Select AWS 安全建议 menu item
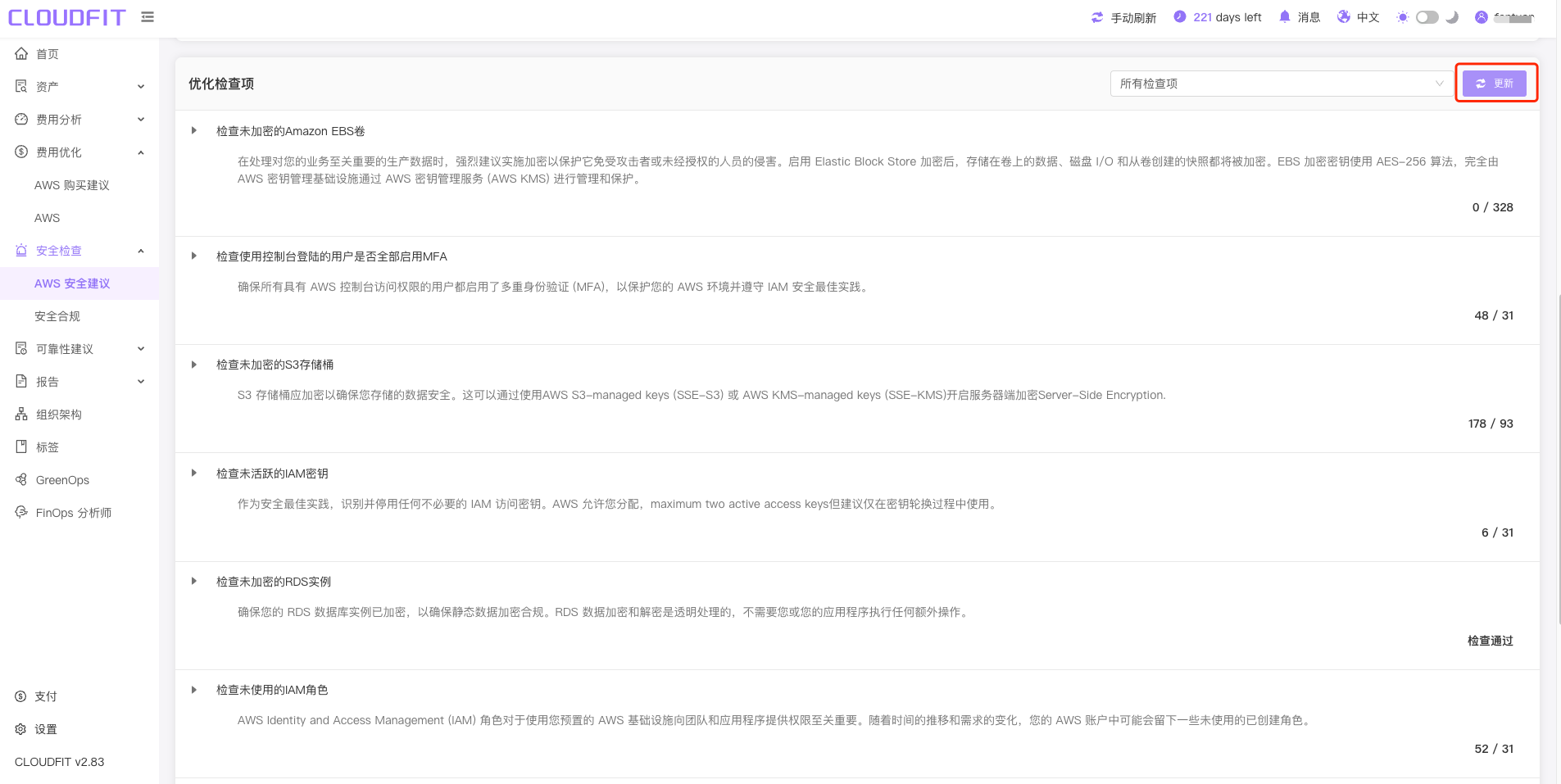The height and width of the screenshot is (784, 1561). pos(79,283)
